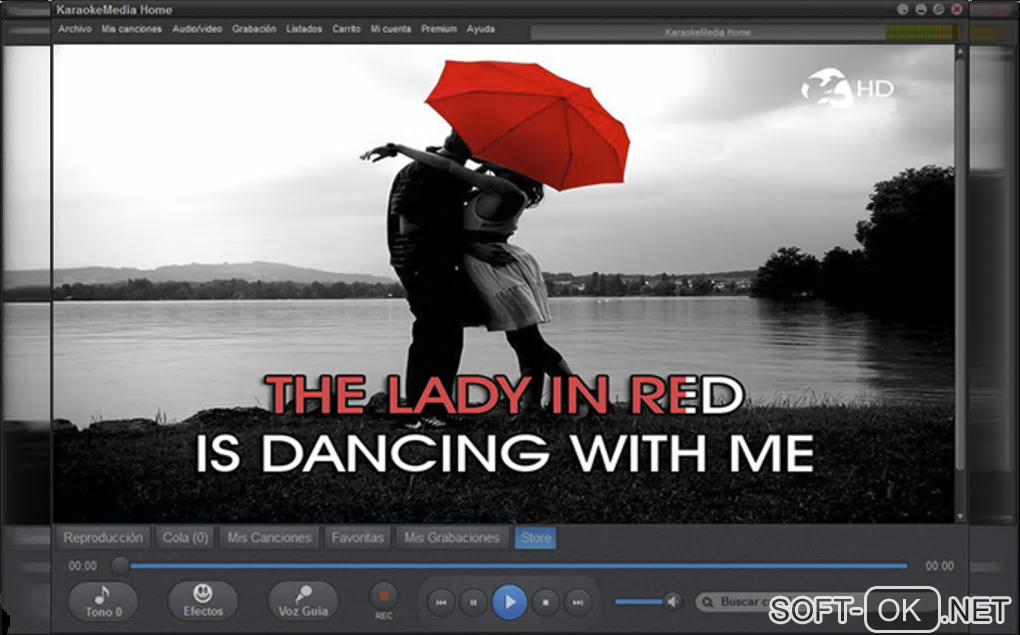Open the Tono 0 pitch control
Screen dimensions: 1020x635
pos(103,601)
